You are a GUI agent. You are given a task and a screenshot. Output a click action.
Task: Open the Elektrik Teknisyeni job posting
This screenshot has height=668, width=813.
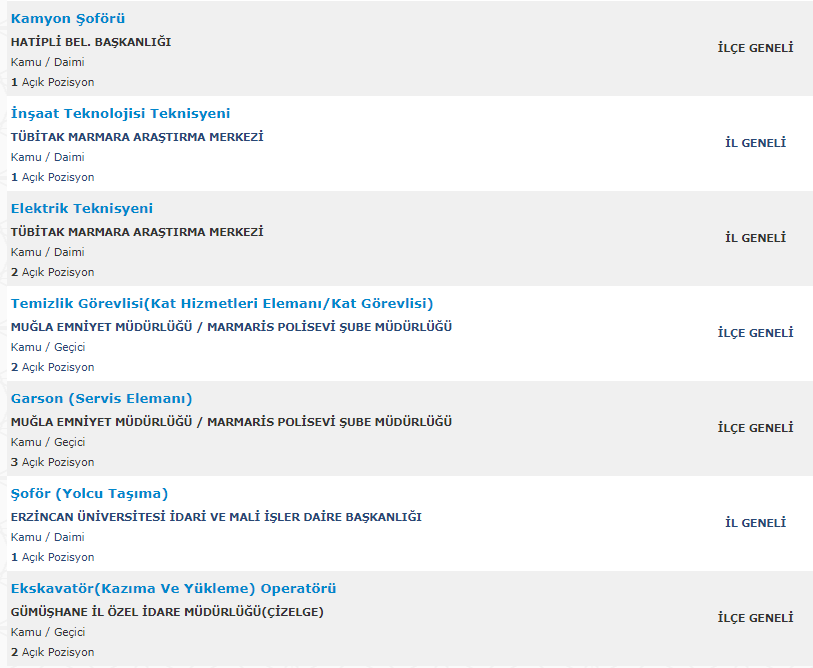(82, 209)
